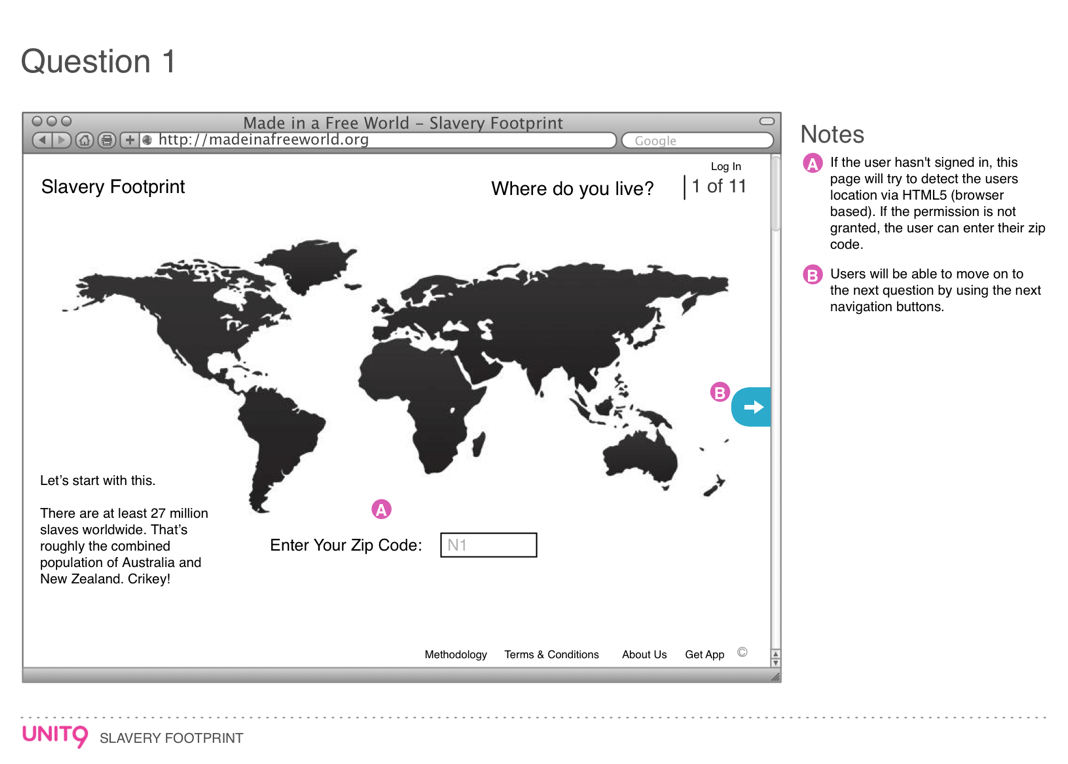The width and height of the screenshot is (1068, 764).
Task: Click the window resize grip corner
Action: [775, 676]
